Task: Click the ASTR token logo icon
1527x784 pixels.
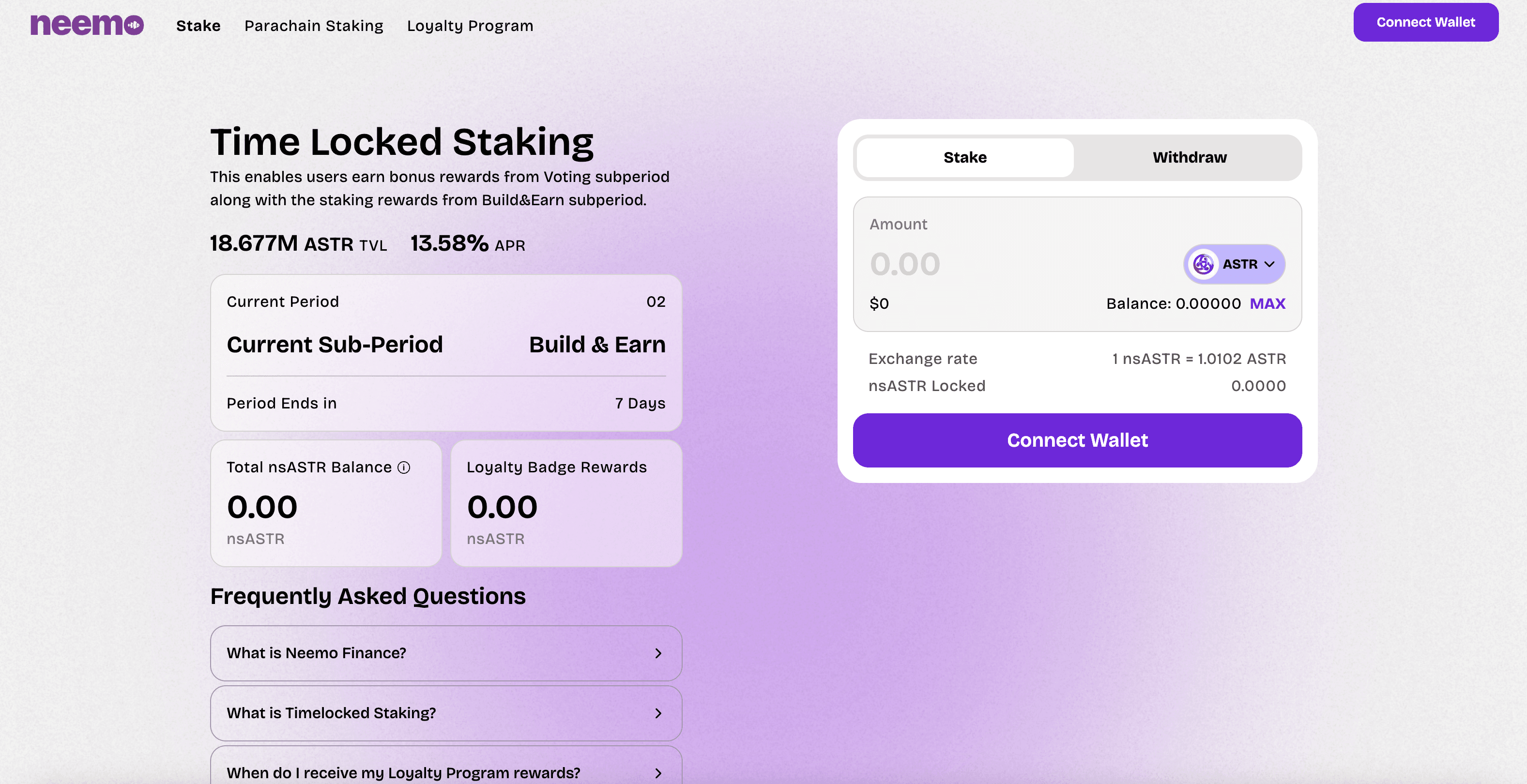Action: [1203, 264]
